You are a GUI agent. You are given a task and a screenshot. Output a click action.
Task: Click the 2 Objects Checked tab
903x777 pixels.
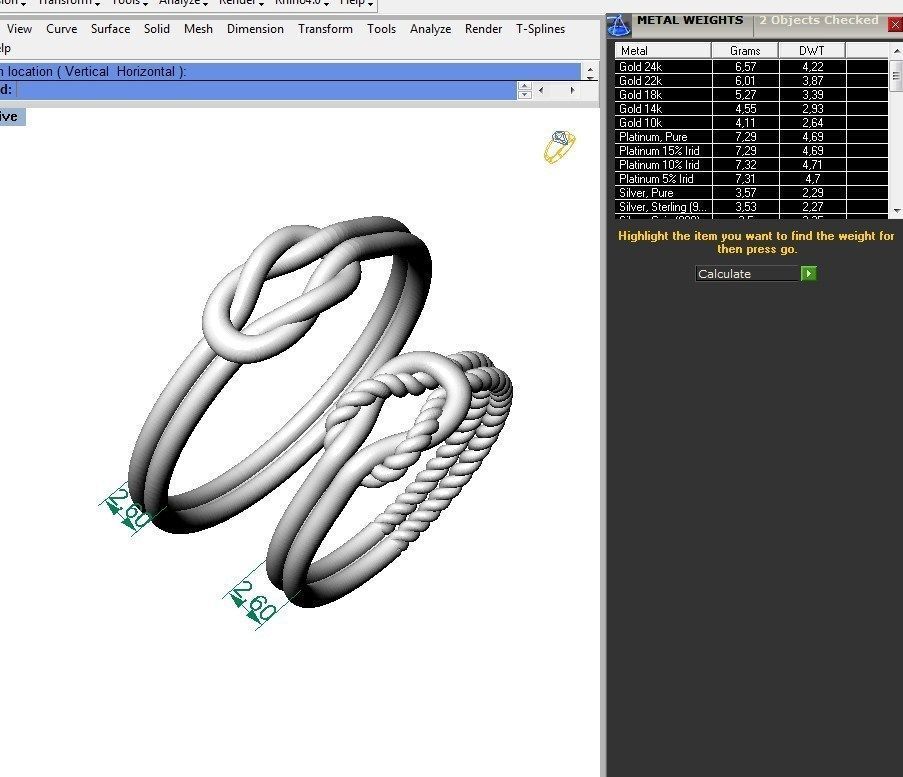coord(819,20)
